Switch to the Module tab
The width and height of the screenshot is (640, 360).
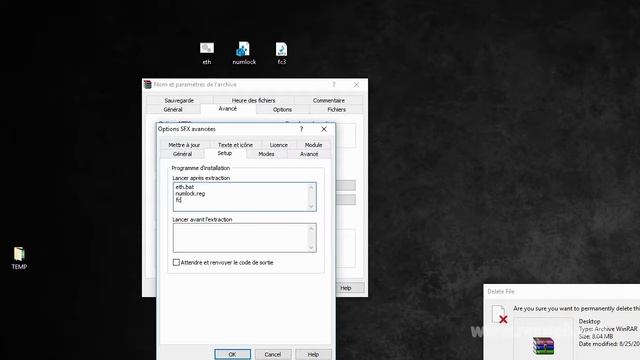point(313,145)
